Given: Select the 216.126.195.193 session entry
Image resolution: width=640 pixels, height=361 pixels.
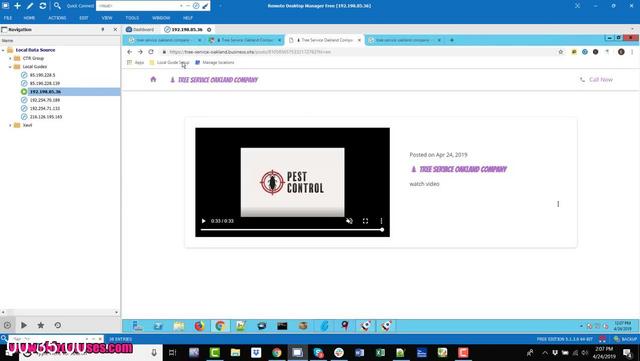Looking at the screenshot, I should (x=46, y=117).
